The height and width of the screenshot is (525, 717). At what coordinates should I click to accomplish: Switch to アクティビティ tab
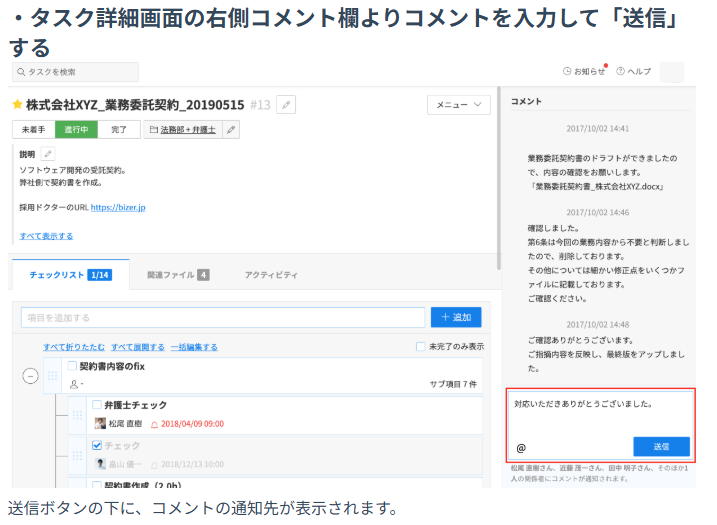coord(271,275)
